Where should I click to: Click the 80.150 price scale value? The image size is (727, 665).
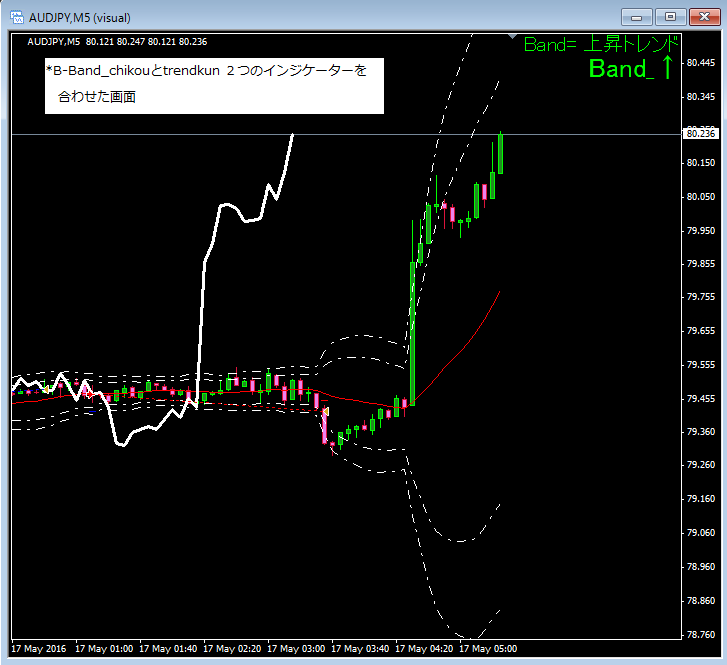coord(701,163)
